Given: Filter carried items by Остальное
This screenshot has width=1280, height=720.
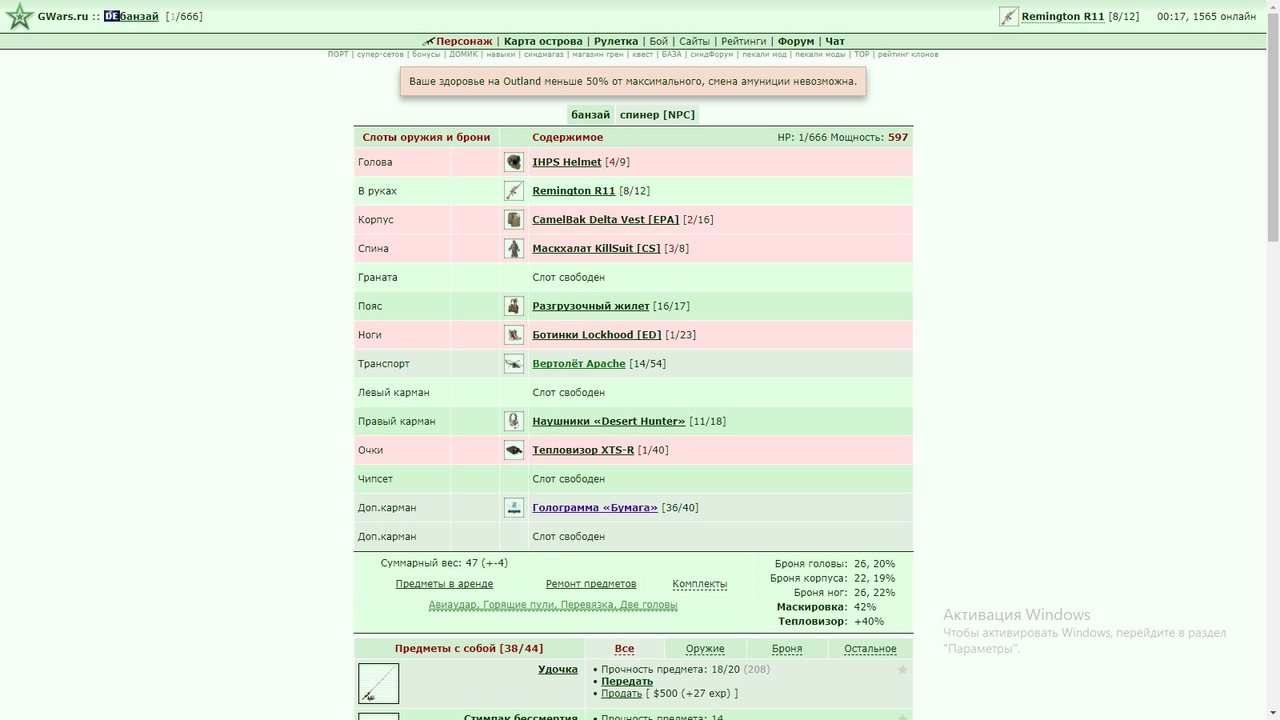Looking at the screenshot, I should click(x=870, y=649).
